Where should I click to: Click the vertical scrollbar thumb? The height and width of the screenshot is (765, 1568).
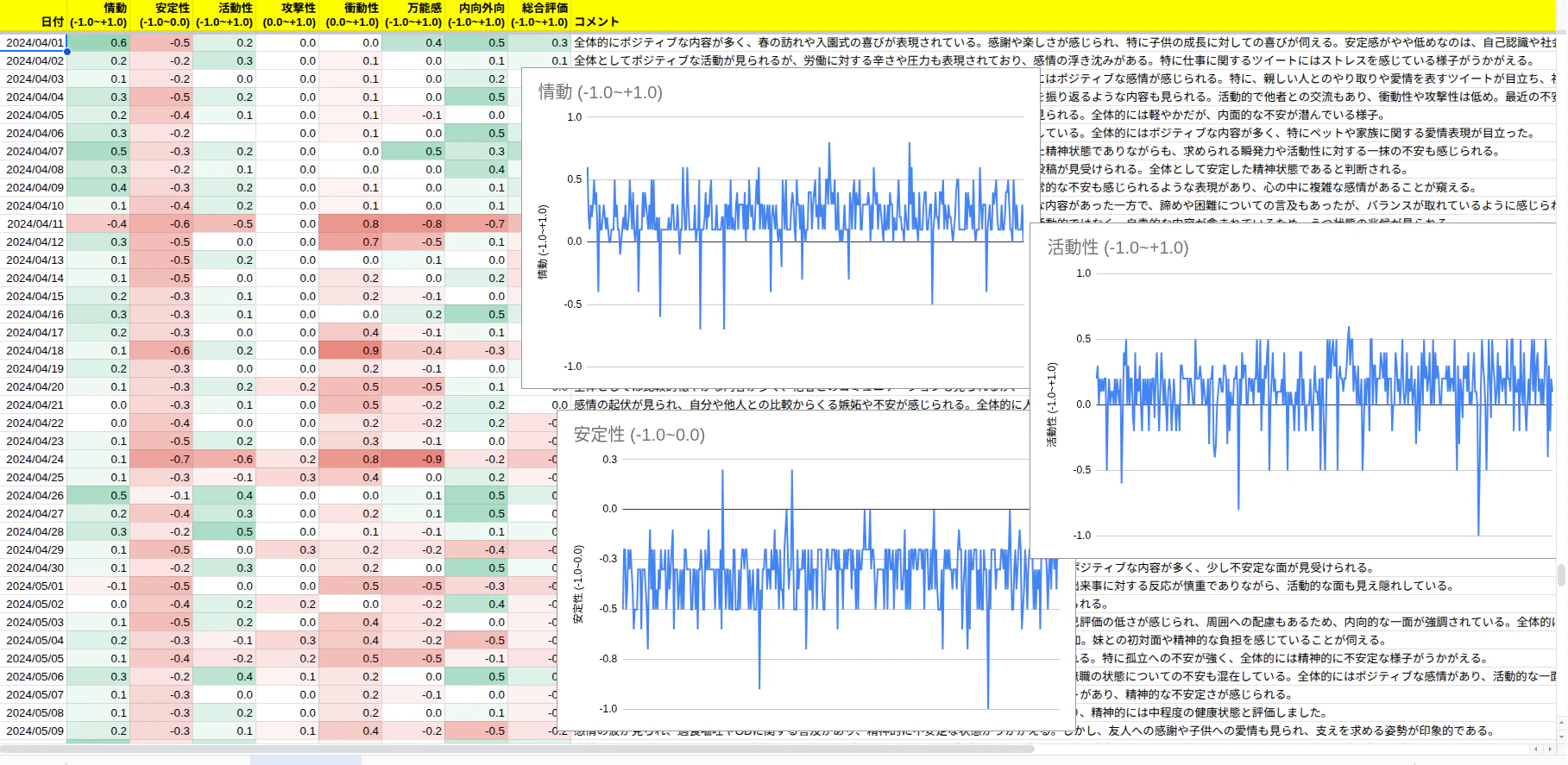tap(1561, 575)
